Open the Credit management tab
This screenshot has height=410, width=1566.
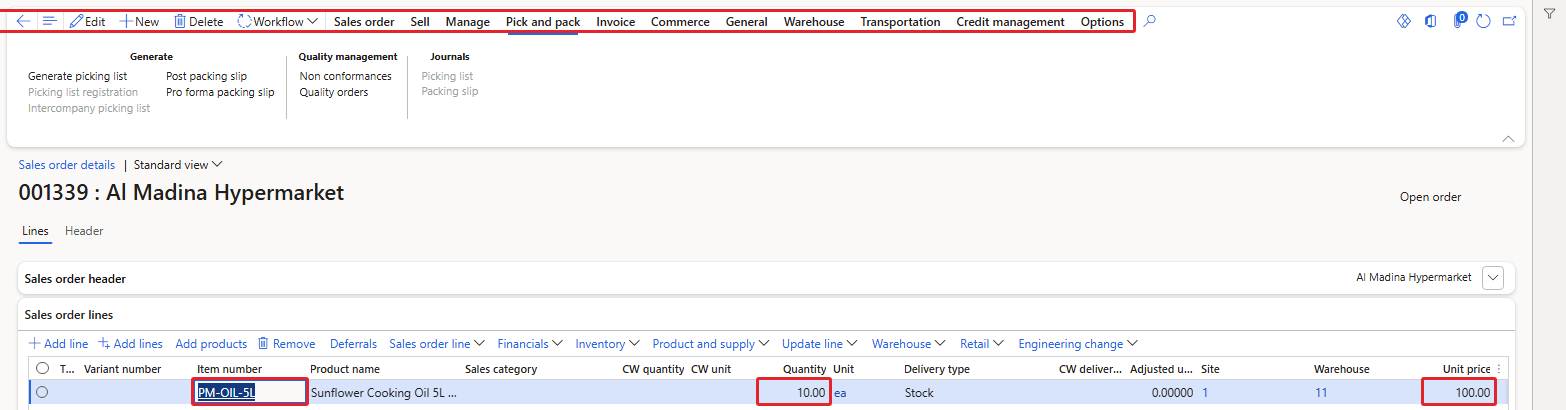click(x=1010, y=22)
